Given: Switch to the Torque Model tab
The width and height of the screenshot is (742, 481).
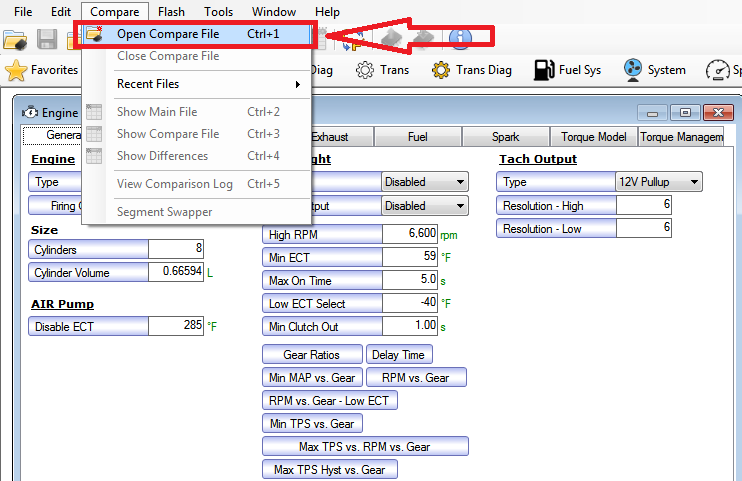Looking at the screenshot, I should point(592,137).
